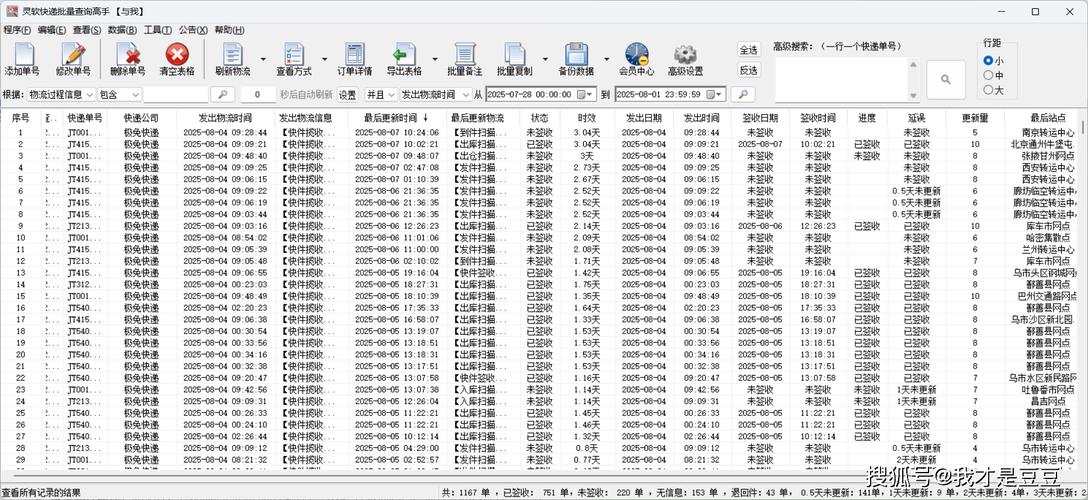Click the 高级搜索 tracking numbers text area
Image resolution: width=1088 pixels, height=500 pixels.
(842, 80)
